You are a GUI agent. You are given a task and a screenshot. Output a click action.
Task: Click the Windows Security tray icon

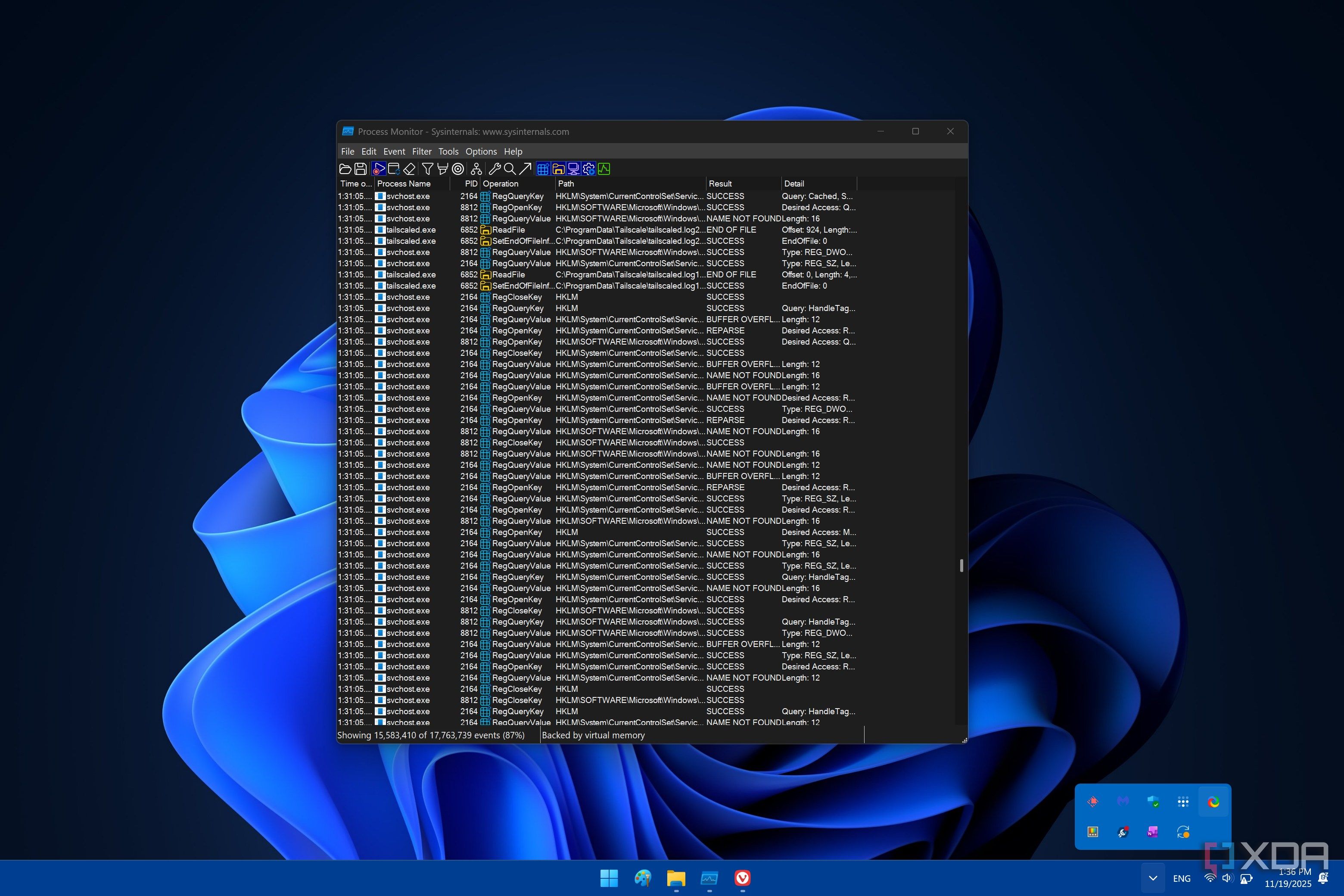click(x=1153, y=802)
